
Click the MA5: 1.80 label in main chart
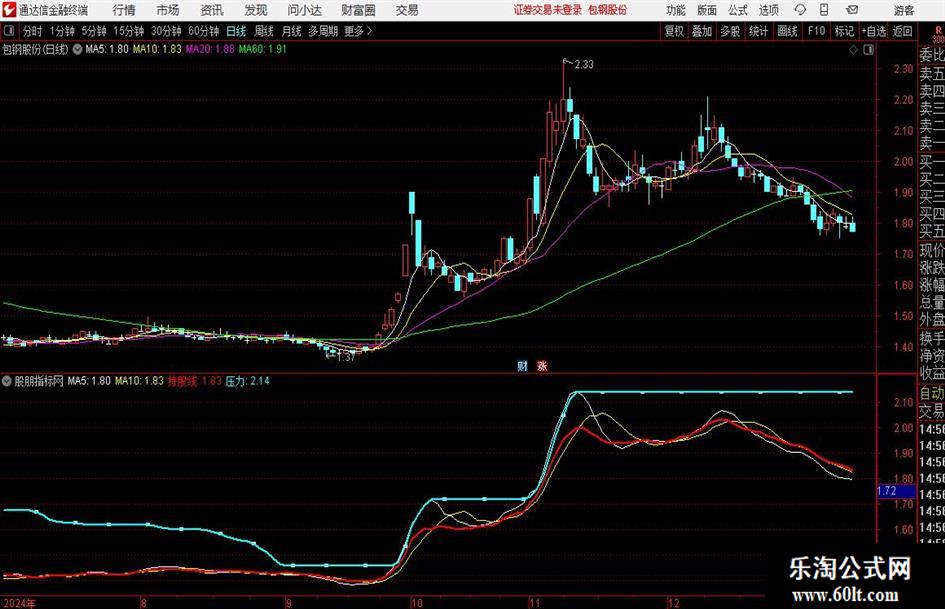click(x=107, y=49)
